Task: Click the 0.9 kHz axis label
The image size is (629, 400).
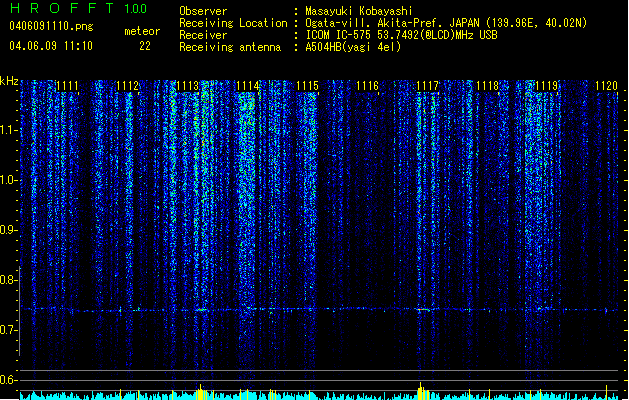Action: coord(8,230)
